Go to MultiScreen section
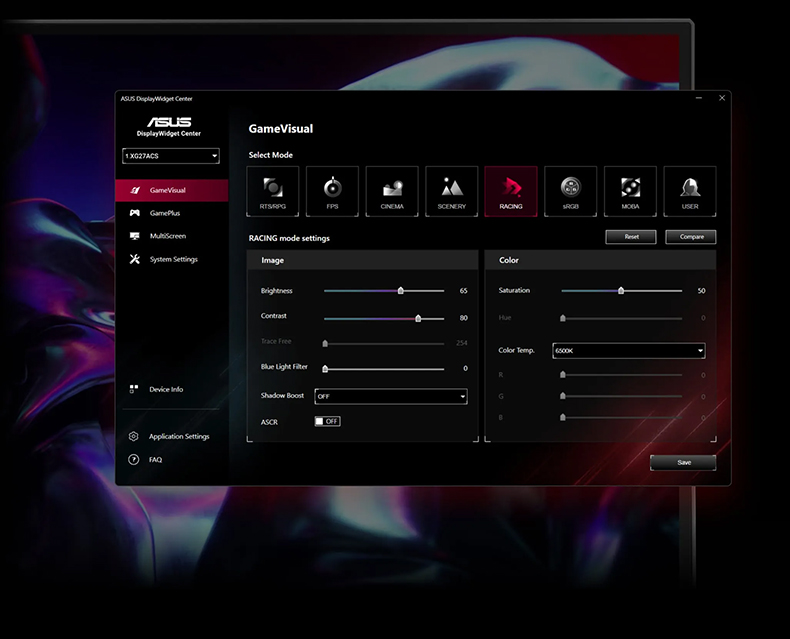 pyautogui.click(x=167, y=236)
